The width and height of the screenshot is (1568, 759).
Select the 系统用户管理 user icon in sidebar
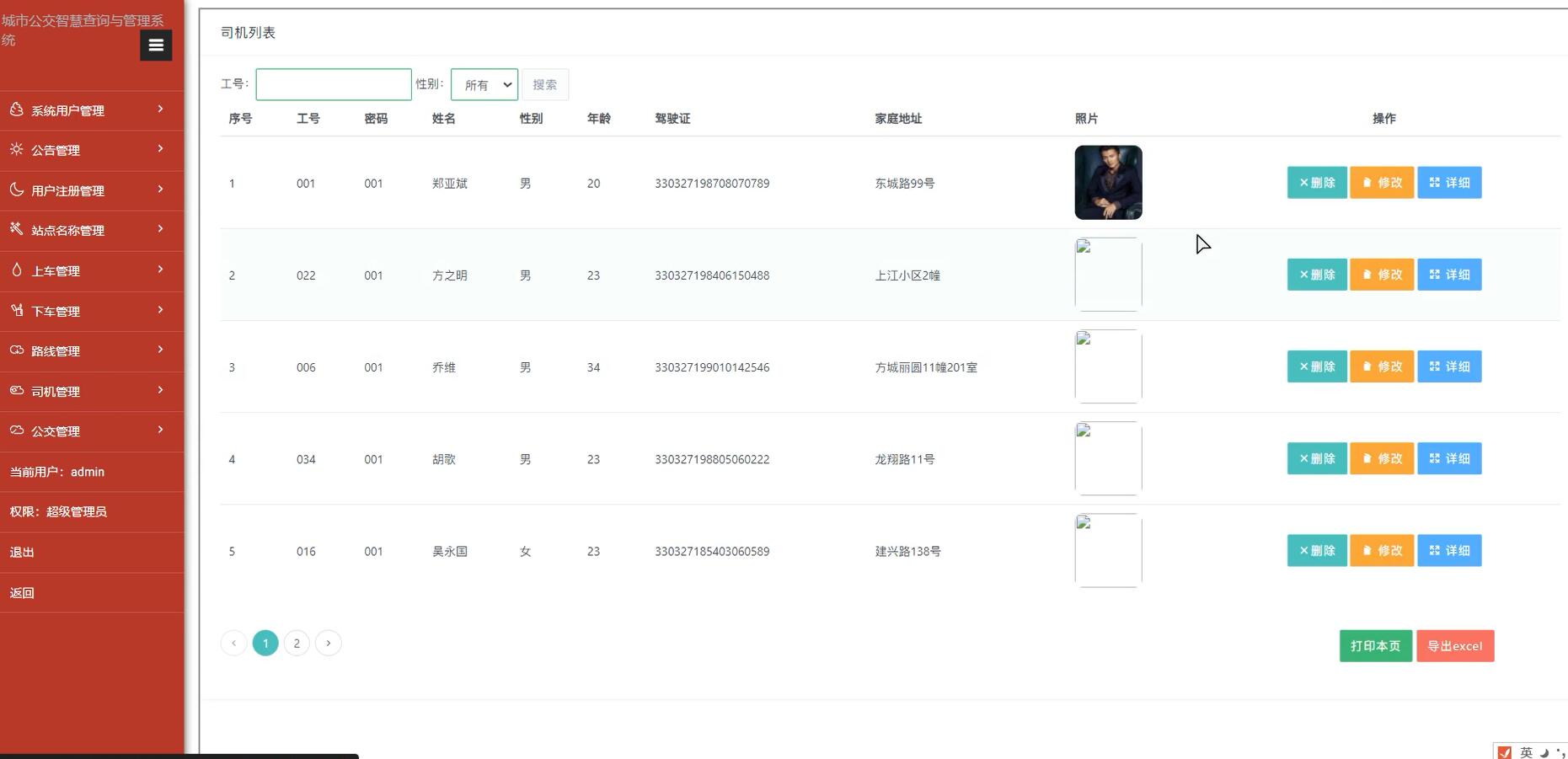15,110
